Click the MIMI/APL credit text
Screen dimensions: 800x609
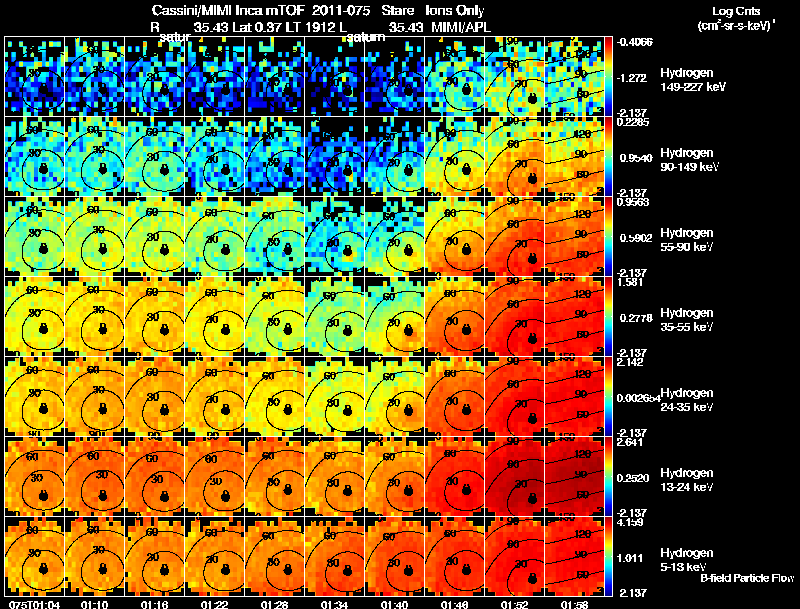[461, 27]
